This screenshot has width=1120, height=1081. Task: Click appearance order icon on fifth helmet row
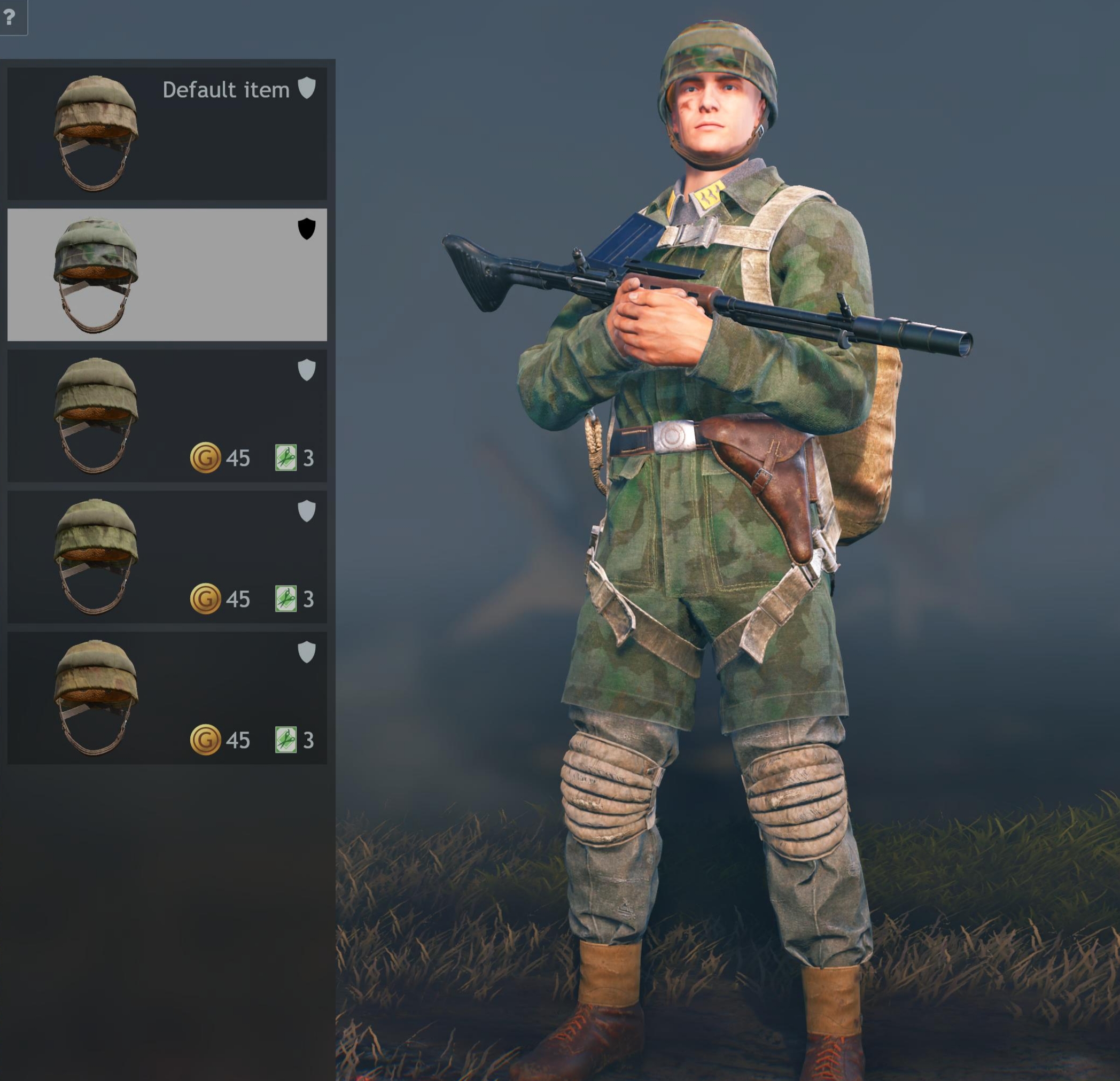286,740
